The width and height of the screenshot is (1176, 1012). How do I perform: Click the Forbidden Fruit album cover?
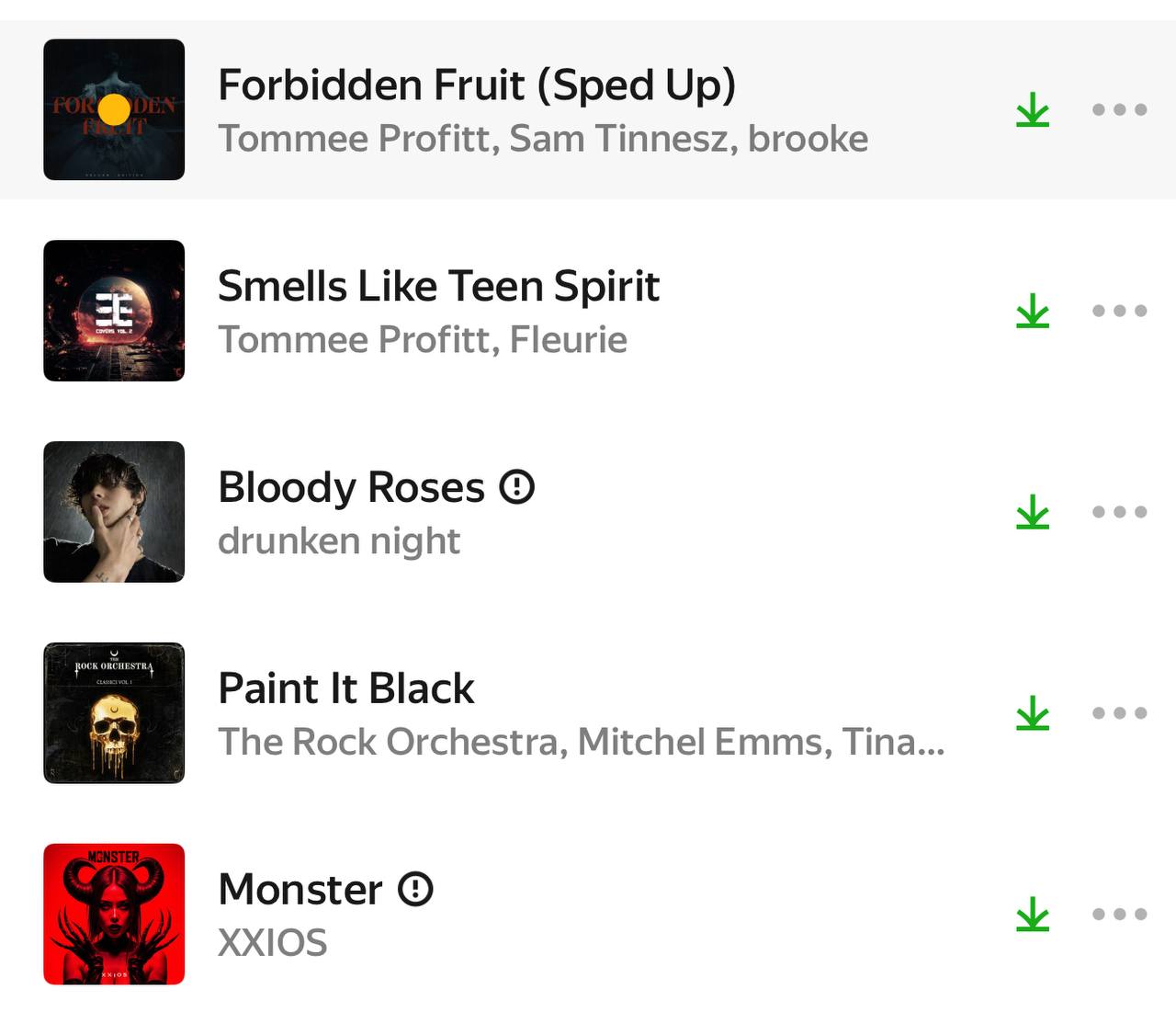[x=114, y=109]
